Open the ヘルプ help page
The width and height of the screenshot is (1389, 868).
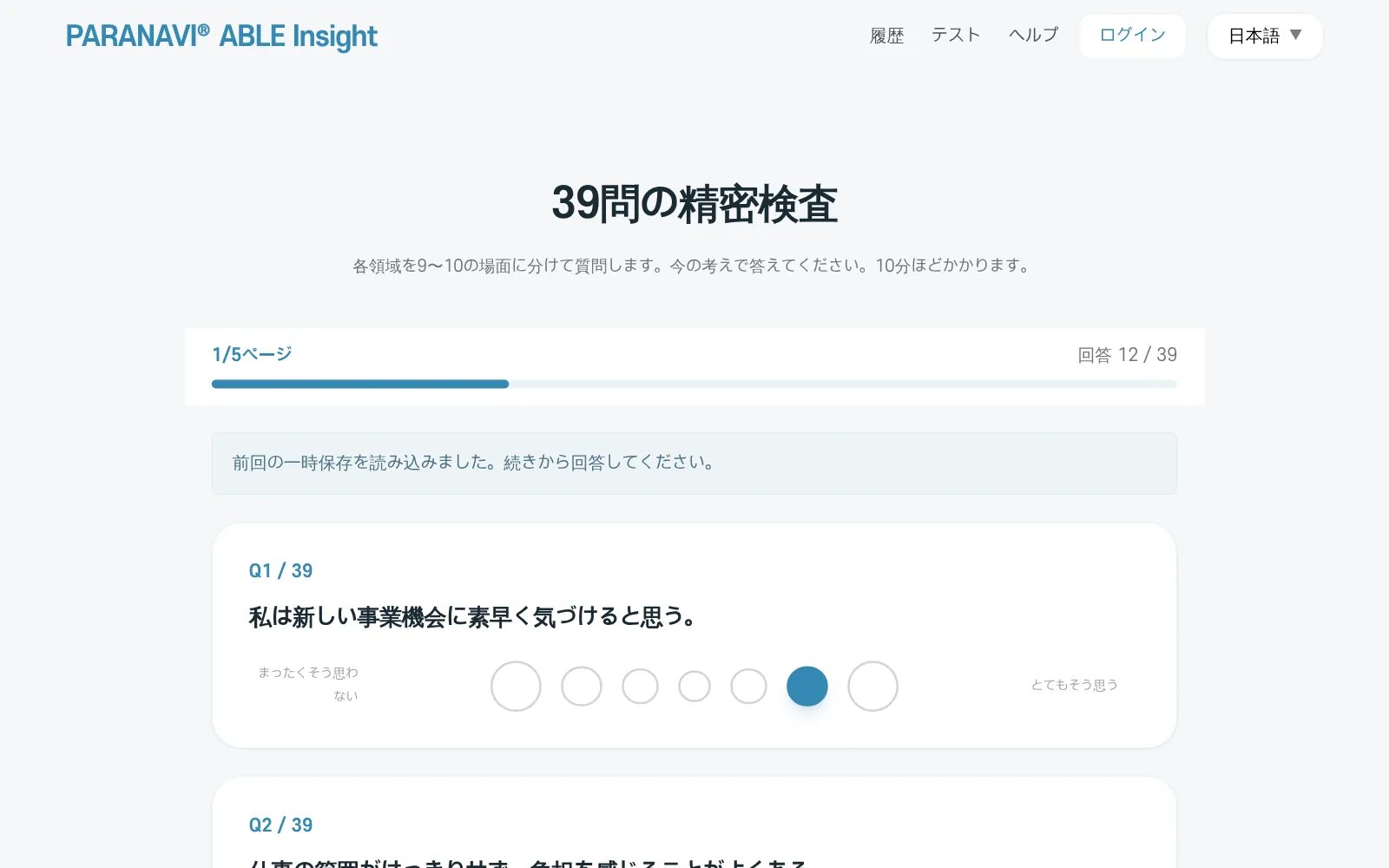click(x=1033, y=36)
